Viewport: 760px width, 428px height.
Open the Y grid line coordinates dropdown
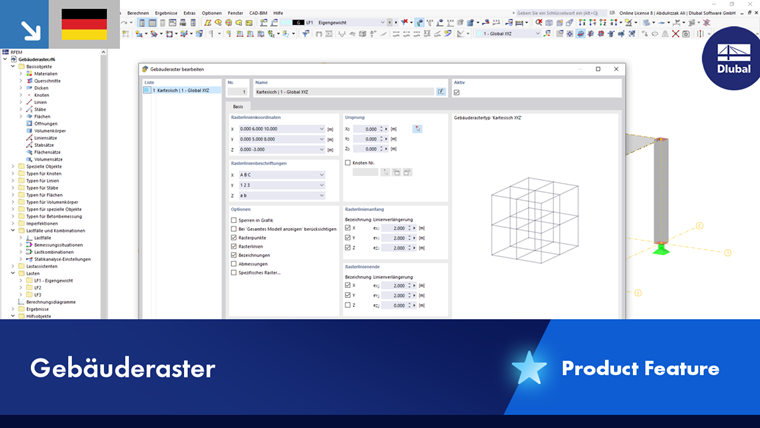coord(321,139)
